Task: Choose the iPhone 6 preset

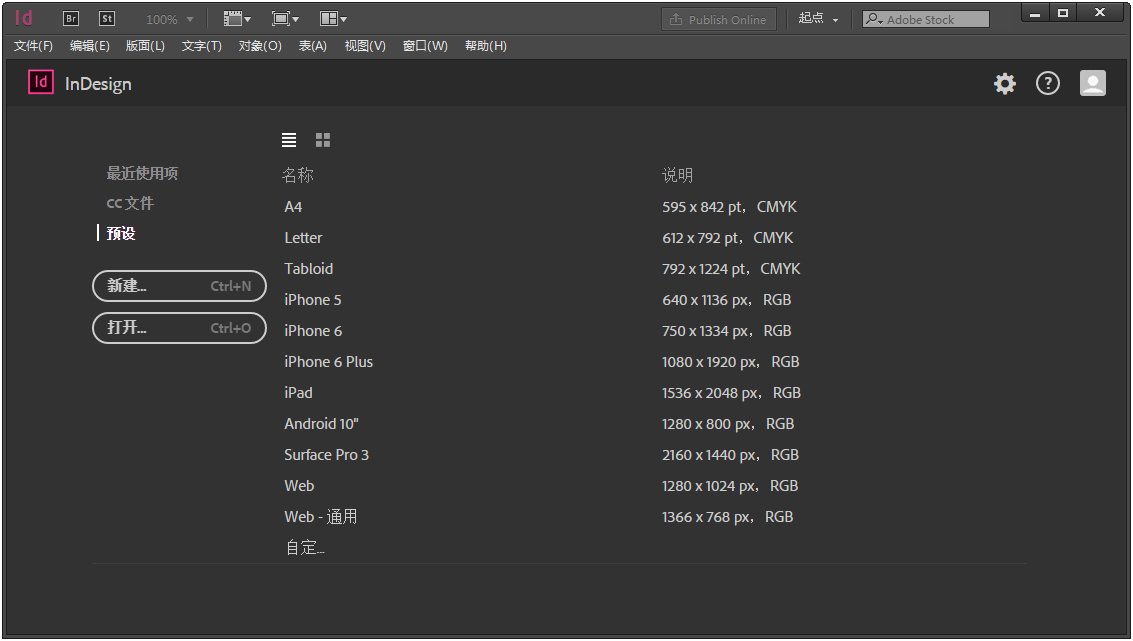Action: 313,331
